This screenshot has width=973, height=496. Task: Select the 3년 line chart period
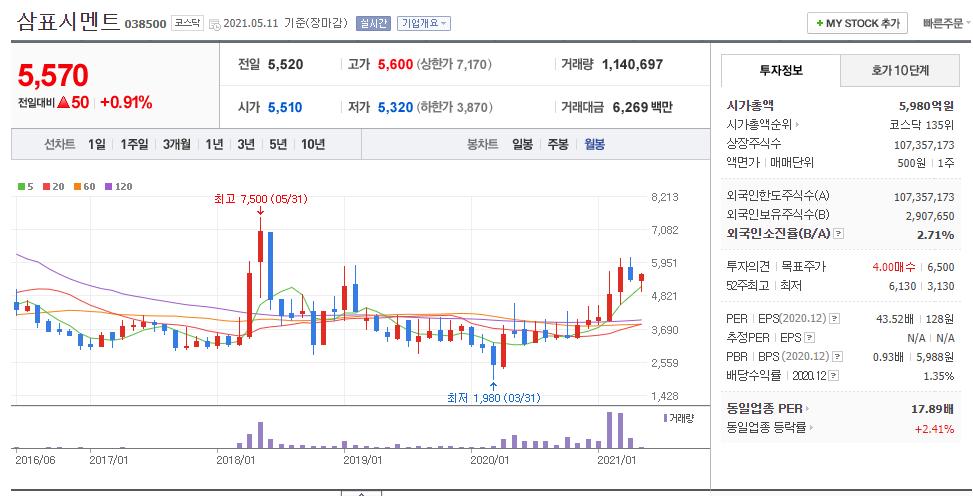point(246,144)
